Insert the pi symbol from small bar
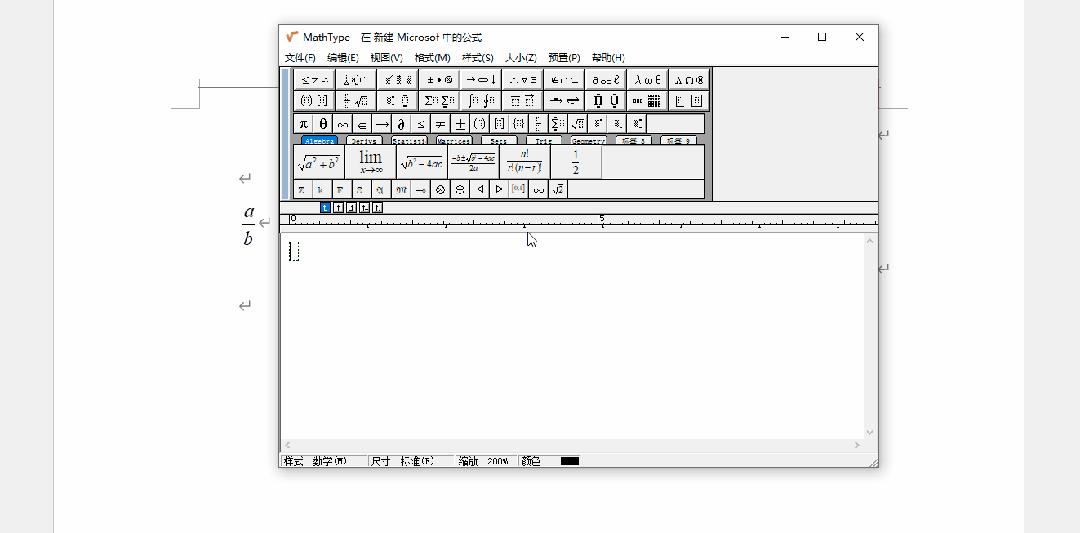This screenshot has width=1080, height=533. click(304, 124)
